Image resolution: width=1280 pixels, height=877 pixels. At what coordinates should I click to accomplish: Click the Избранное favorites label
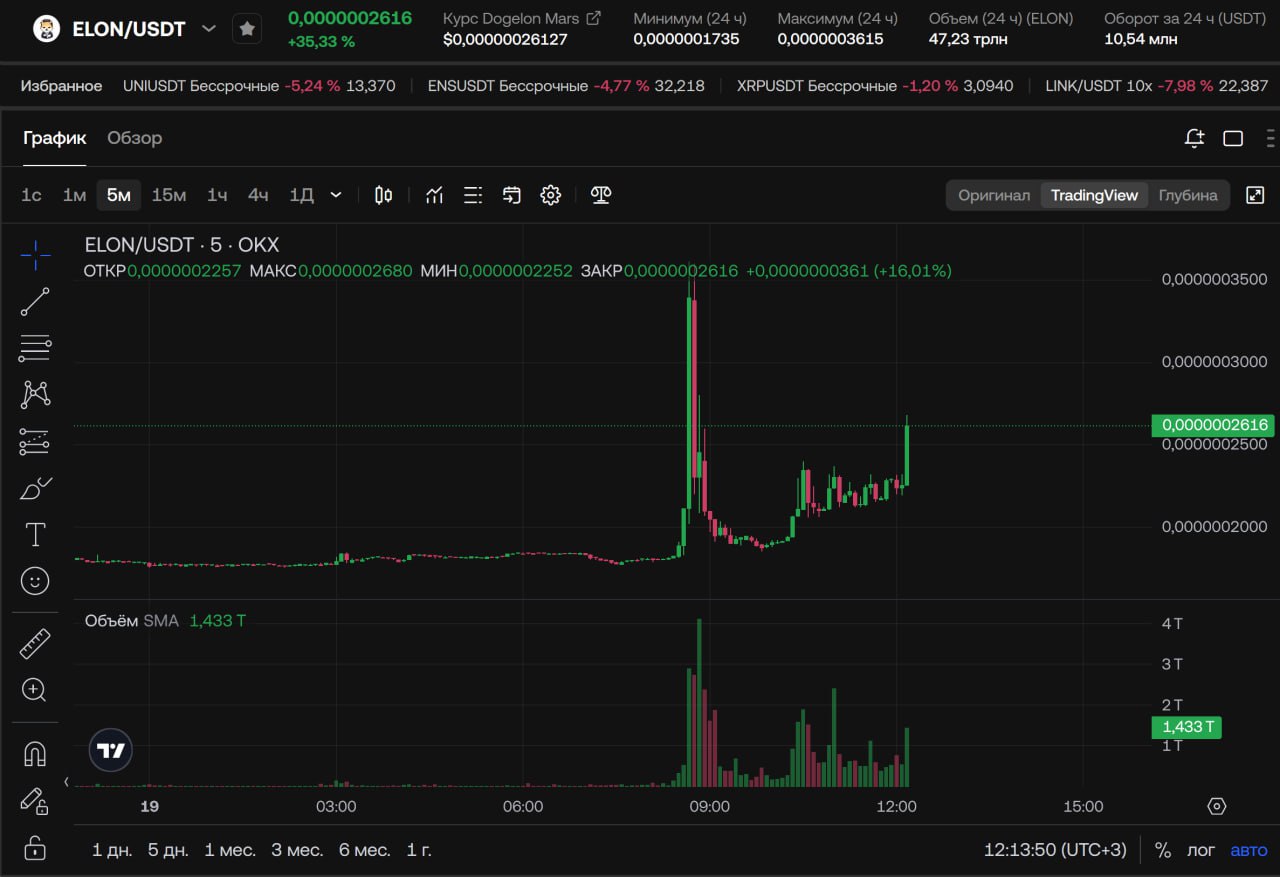(x=61, y=86)
